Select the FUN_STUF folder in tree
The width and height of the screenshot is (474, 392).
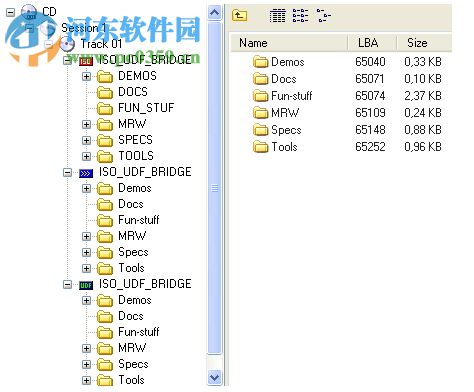[x=146, y=108]
